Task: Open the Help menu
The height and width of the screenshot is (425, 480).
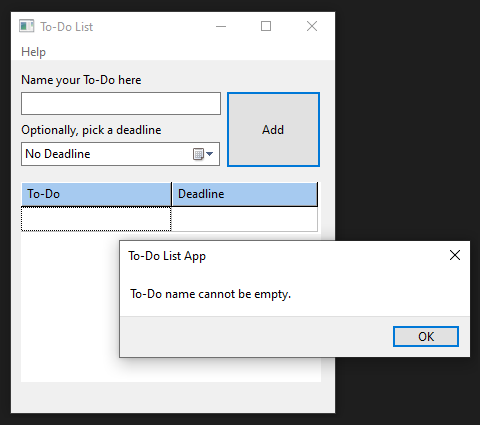Action: point(33,52)
